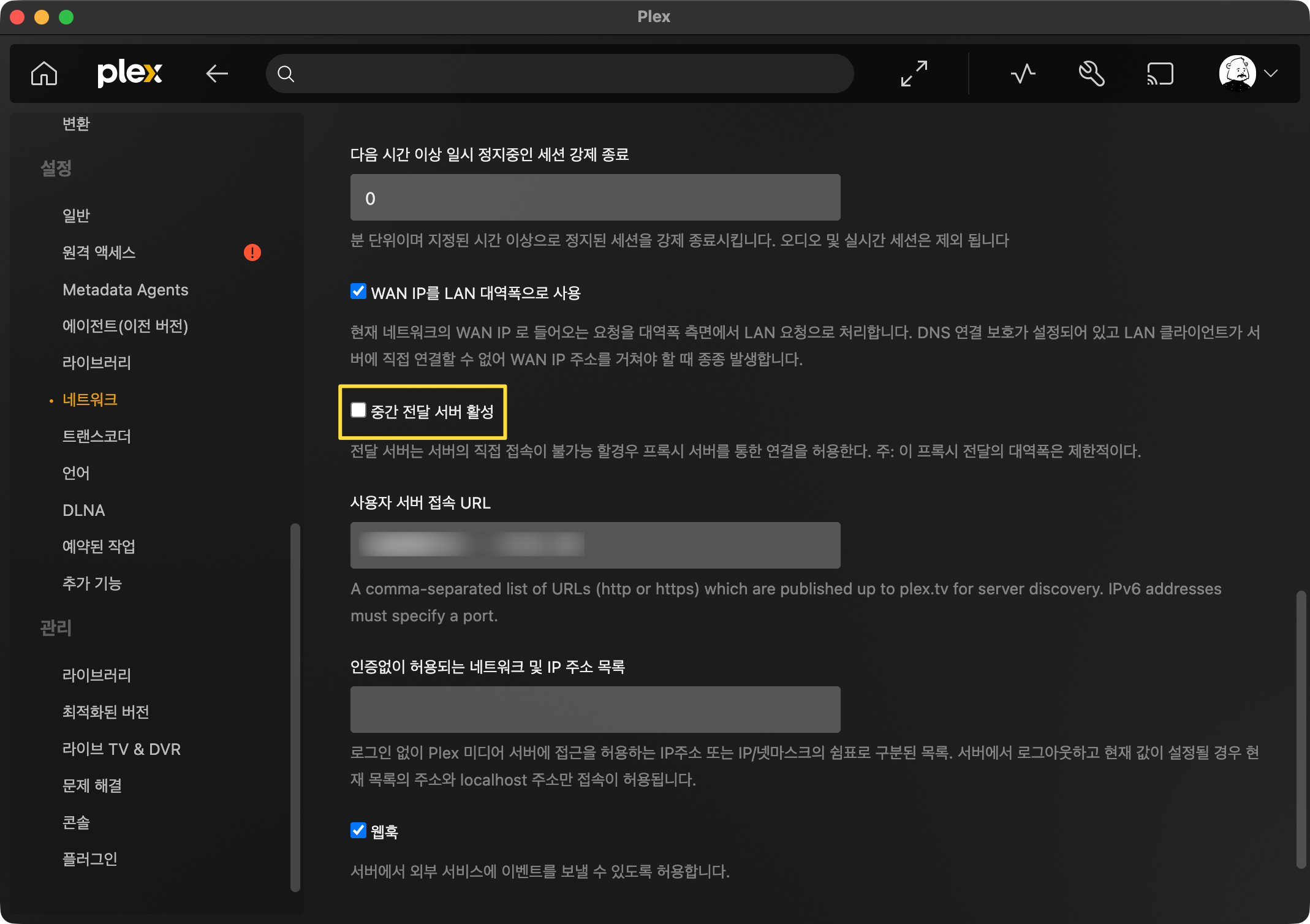Click the main content vertical scrollbar

1301,729
